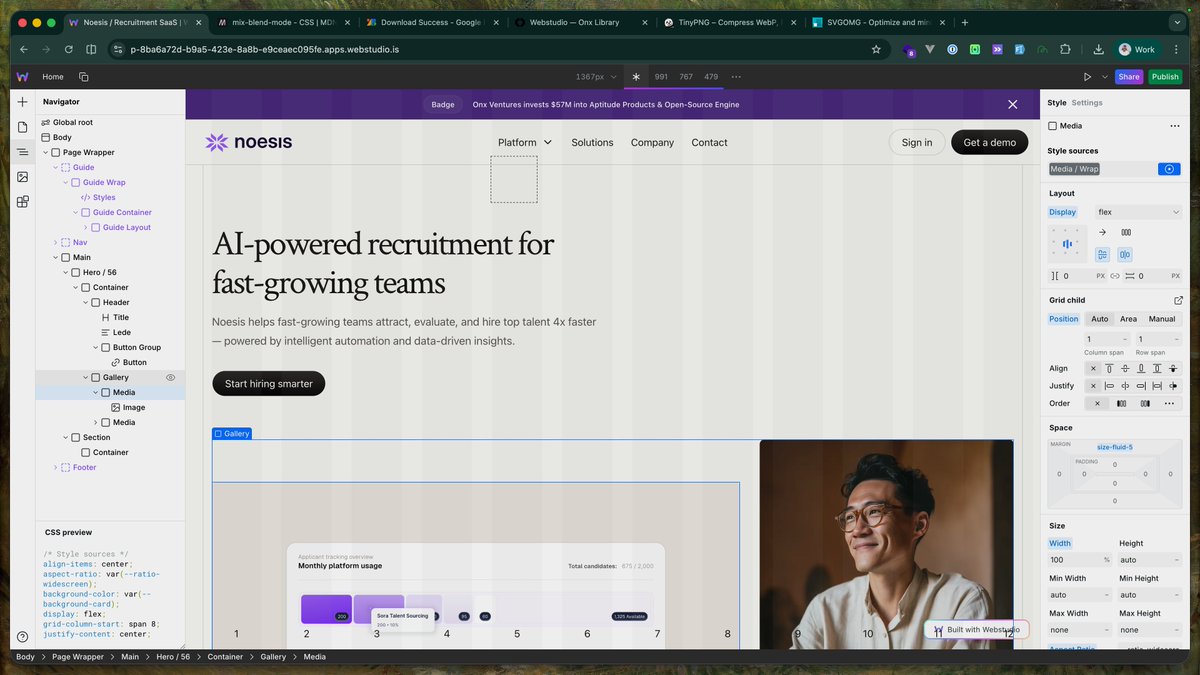This screenshot has height=675, width=1200.
Task: Open the Display flex dropdown
Action: click(1139, 212)
